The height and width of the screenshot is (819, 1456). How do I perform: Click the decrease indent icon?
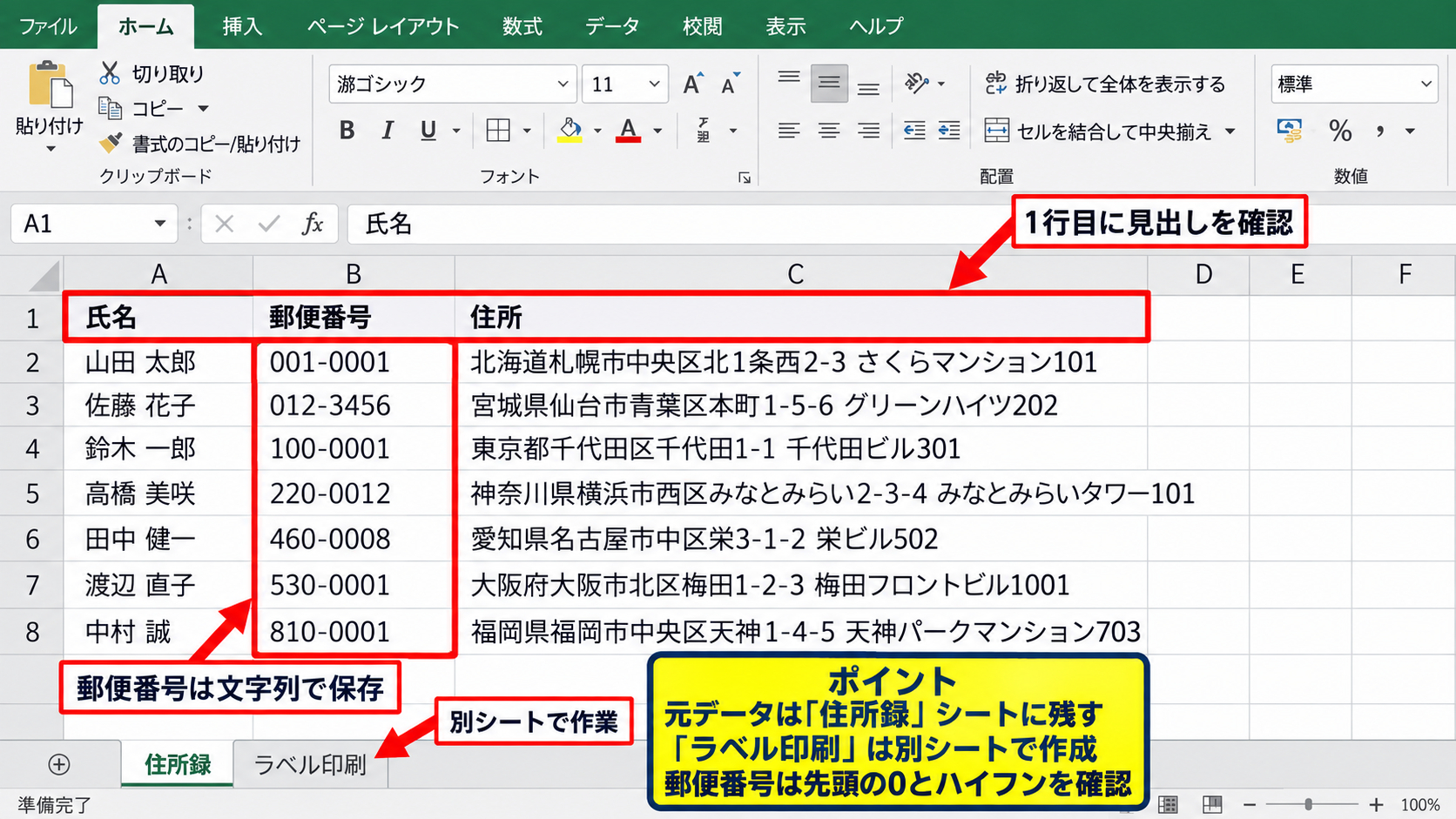pos(914,131)
